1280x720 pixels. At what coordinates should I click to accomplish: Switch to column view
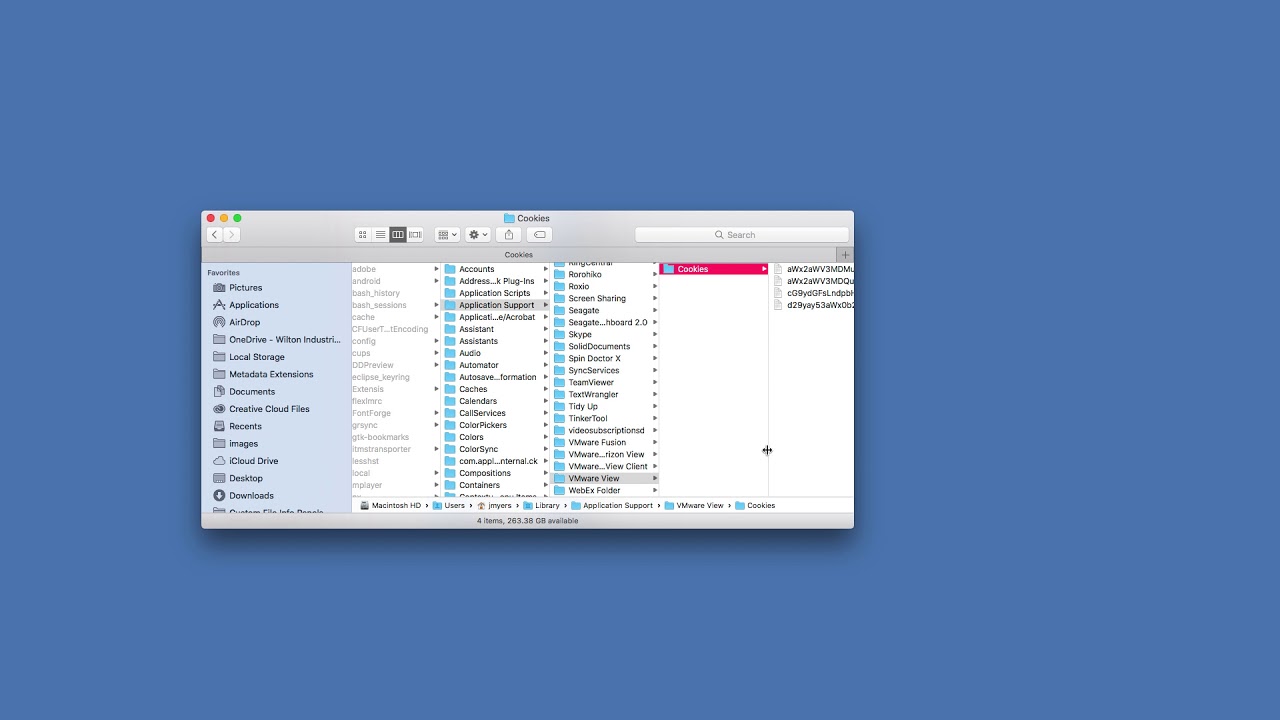point(398,234)
